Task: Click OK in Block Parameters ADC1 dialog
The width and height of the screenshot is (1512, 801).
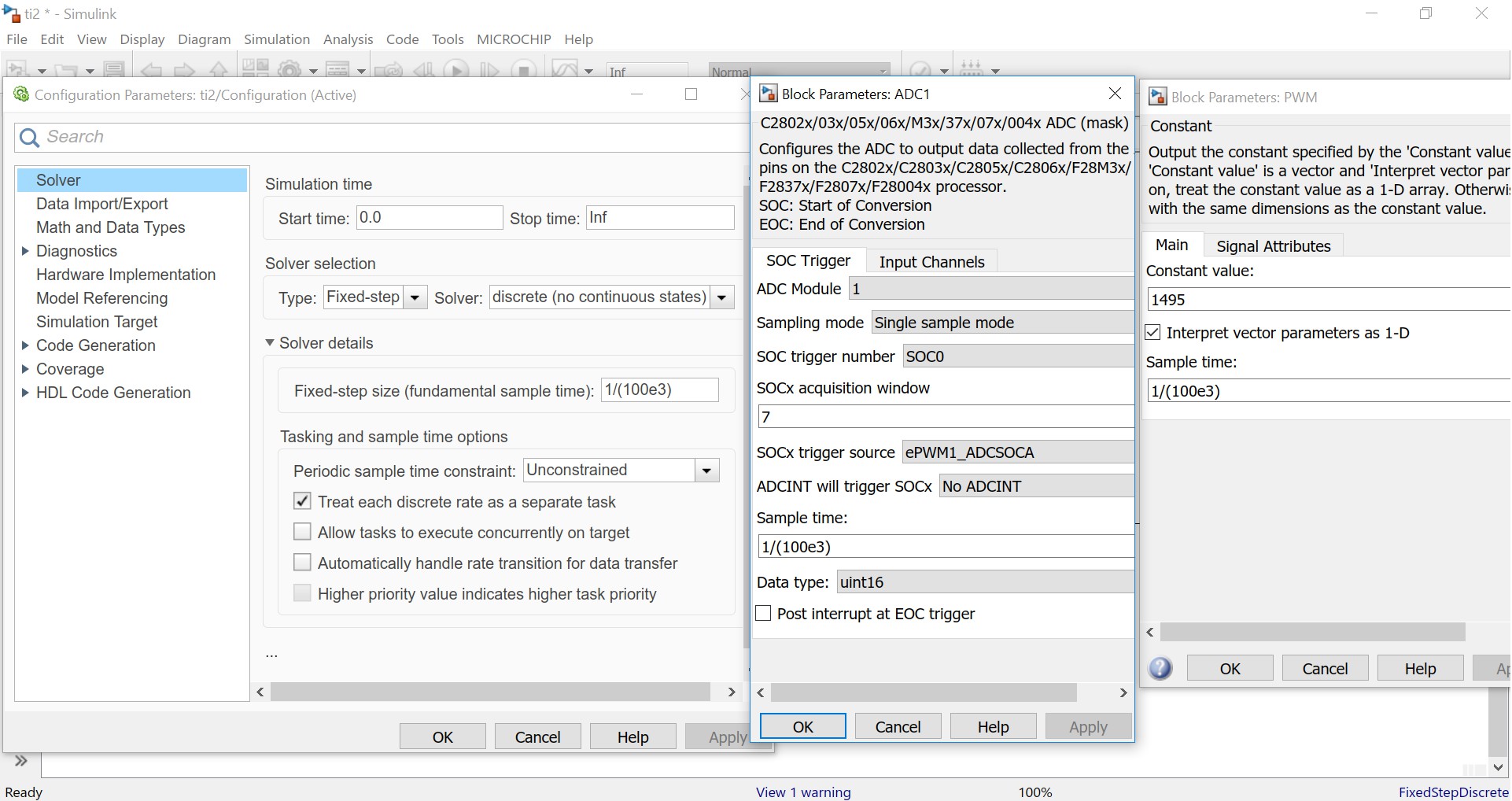Action: (803, 726)
